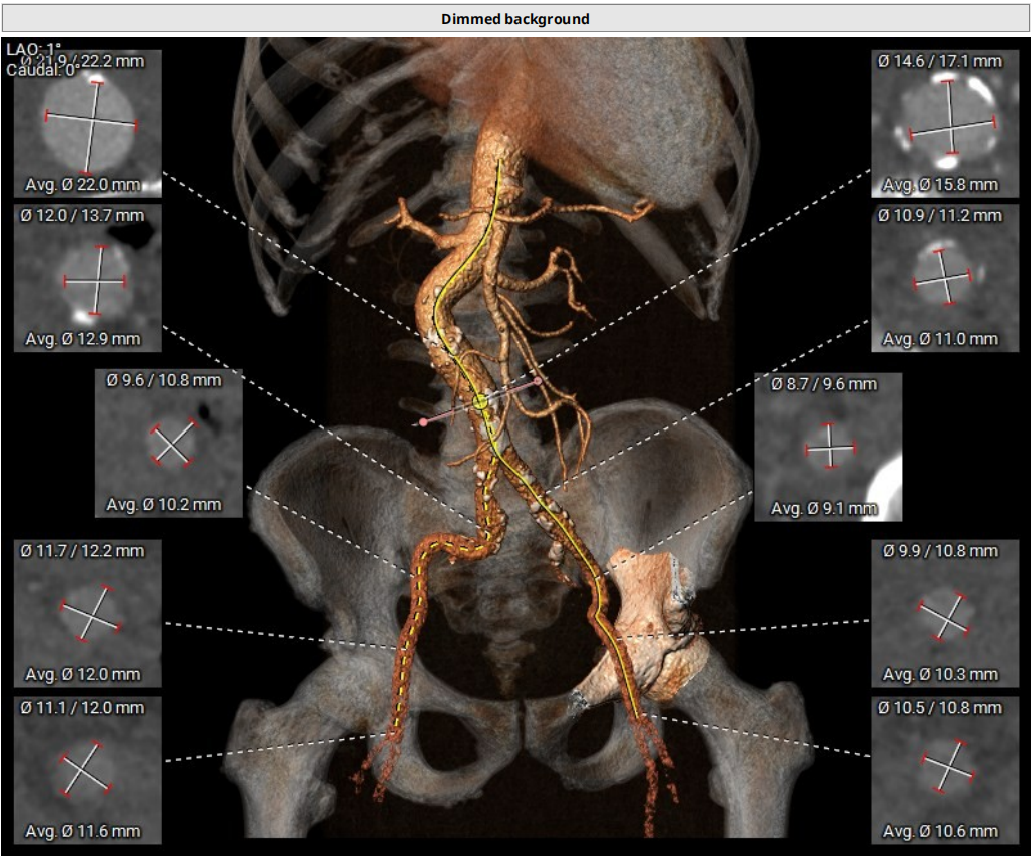Select the Ø 14.6 / 17.1 mm diameter label
The width and height of the screenshot is (1032, 858).
pyautogui.click(x=939, y=61)
